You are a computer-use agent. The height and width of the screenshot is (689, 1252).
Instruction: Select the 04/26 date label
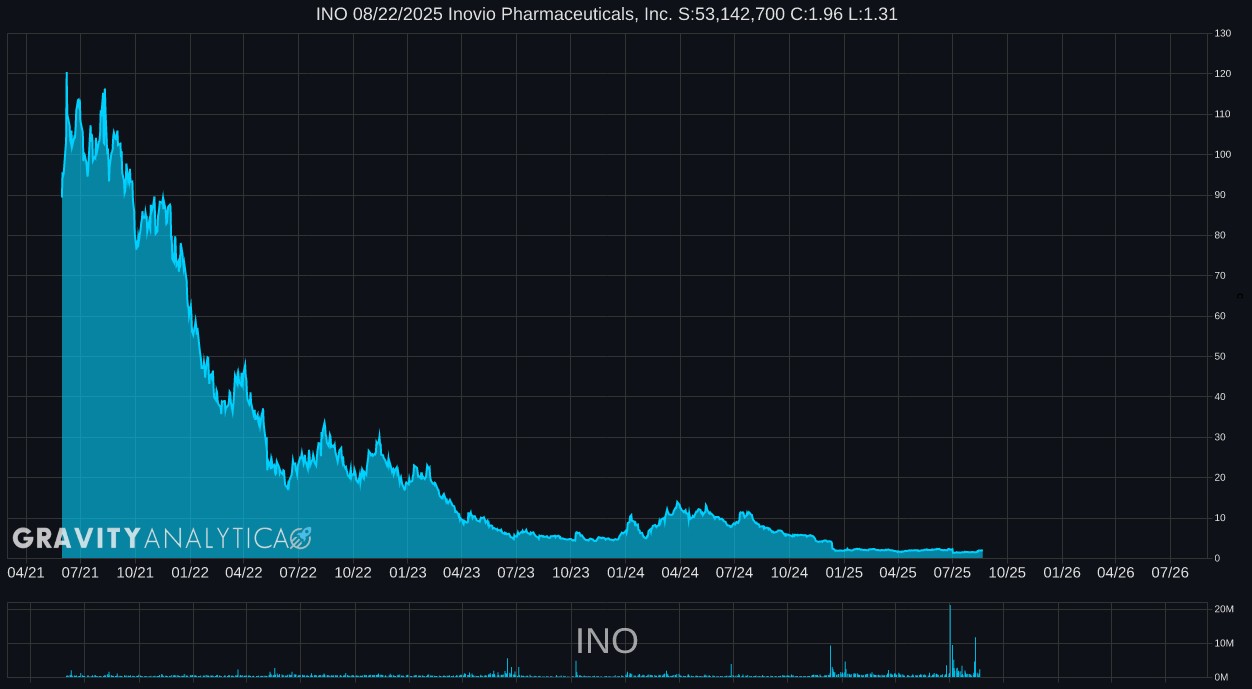(1116, 572)
